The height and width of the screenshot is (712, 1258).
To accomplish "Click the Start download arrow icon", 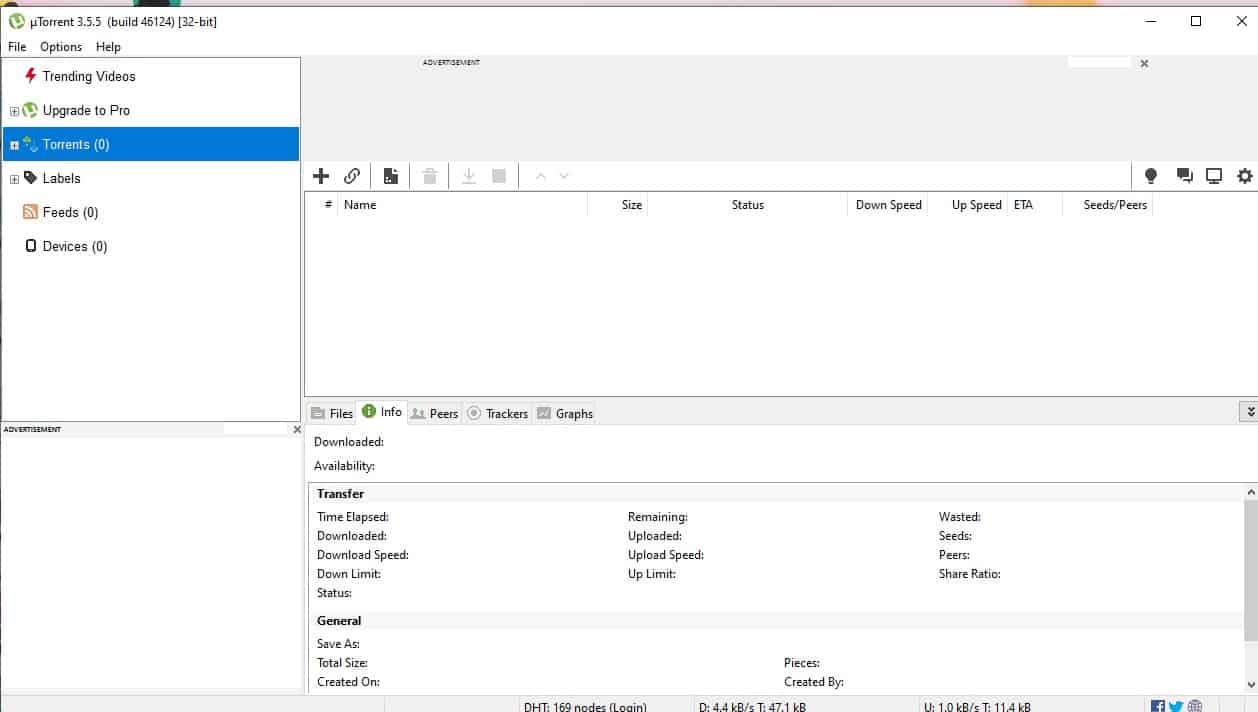I will (468, 176).
